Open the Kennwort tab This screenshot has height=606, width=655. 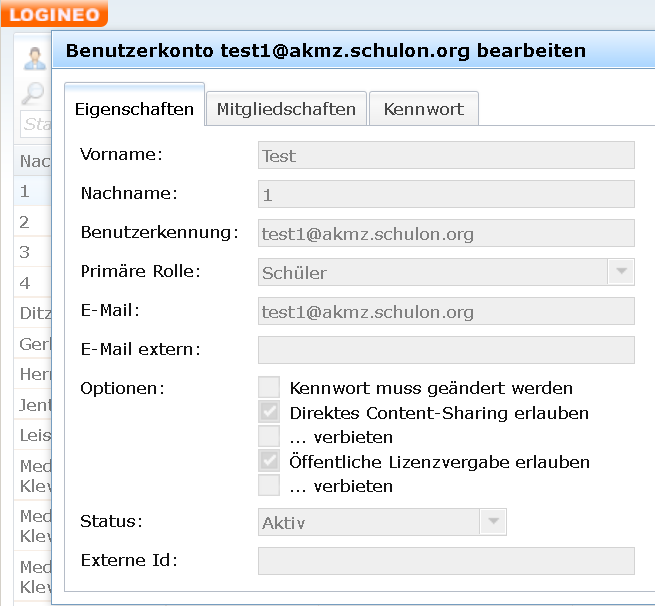pyautogui.click(x=423, y=109)
